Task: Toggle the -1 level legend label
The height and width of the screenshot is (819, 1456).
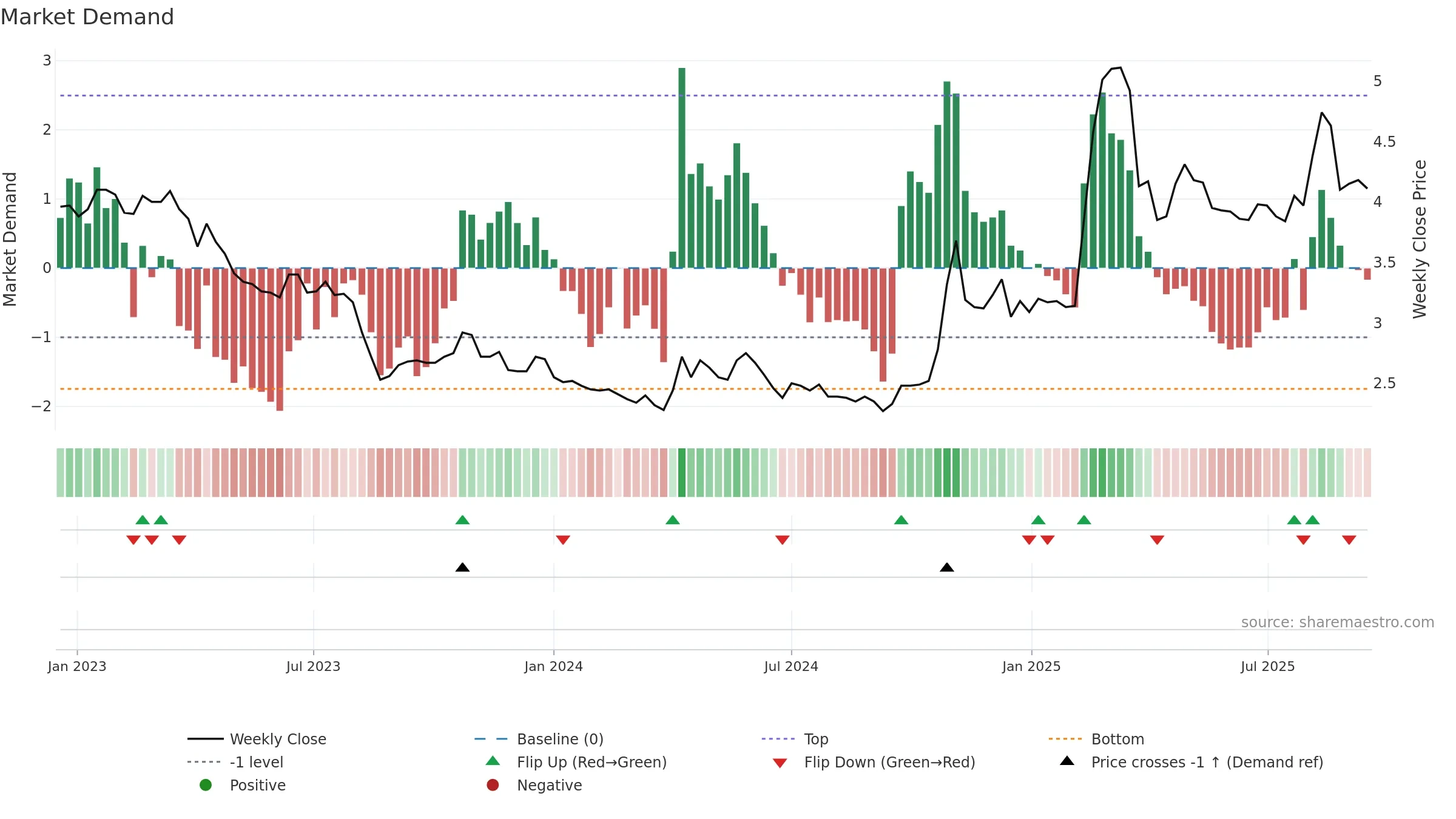Action: pyautogui.click(x=257, y=762)
